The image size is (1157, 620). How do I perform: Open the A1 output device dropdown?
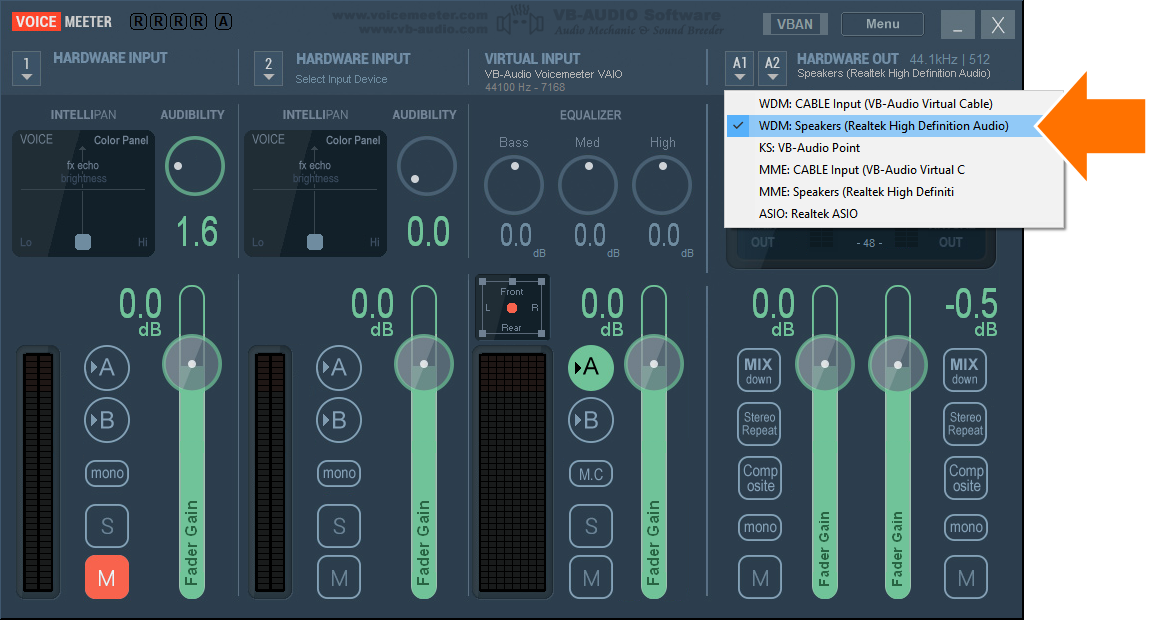739,68
